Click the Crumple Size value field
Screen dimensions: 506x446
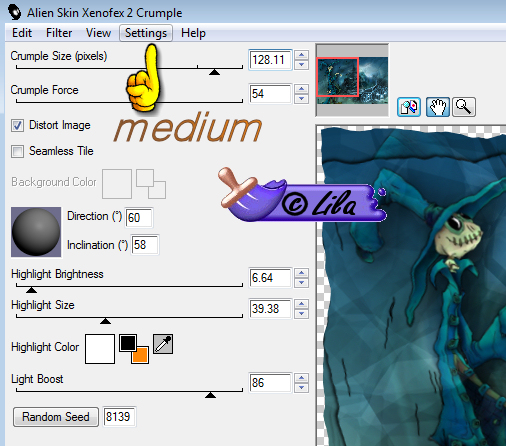tap(270, 60)
